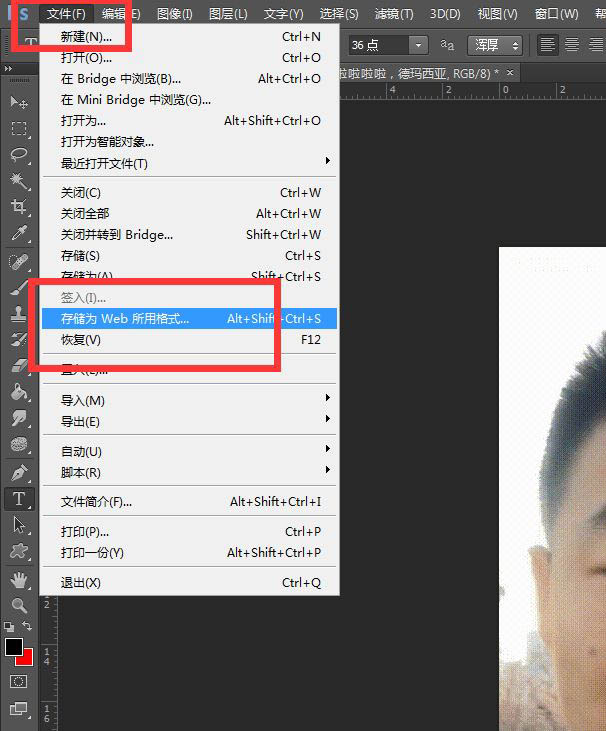
Task: Select the Magic Wand tool
Action: point(19,180)
